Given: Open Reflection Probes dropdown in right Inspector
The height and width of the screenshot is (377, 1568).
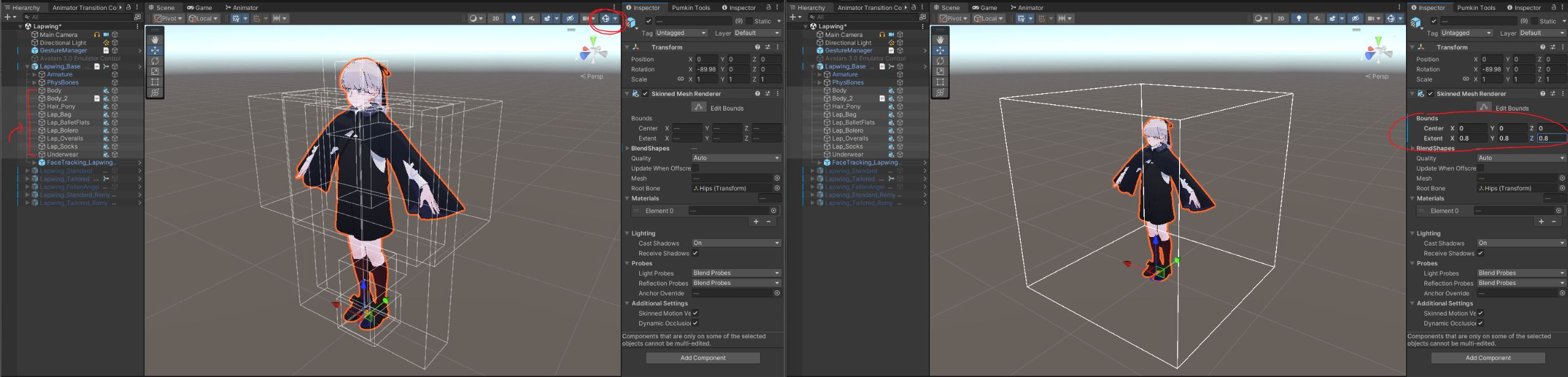Looking at the screenshot, I should 1521,283.
